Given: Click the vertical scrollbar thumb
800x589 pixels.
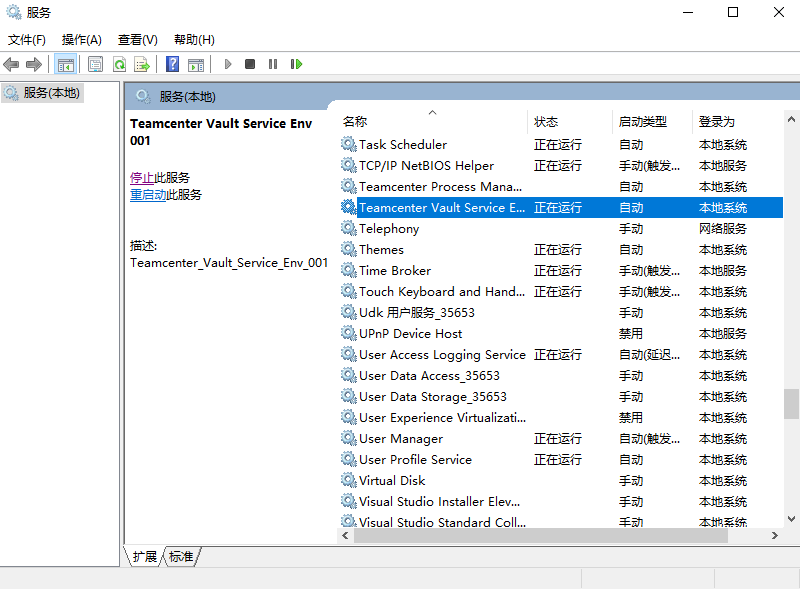Looking at the screenshot, I should (x=791, y=403).
